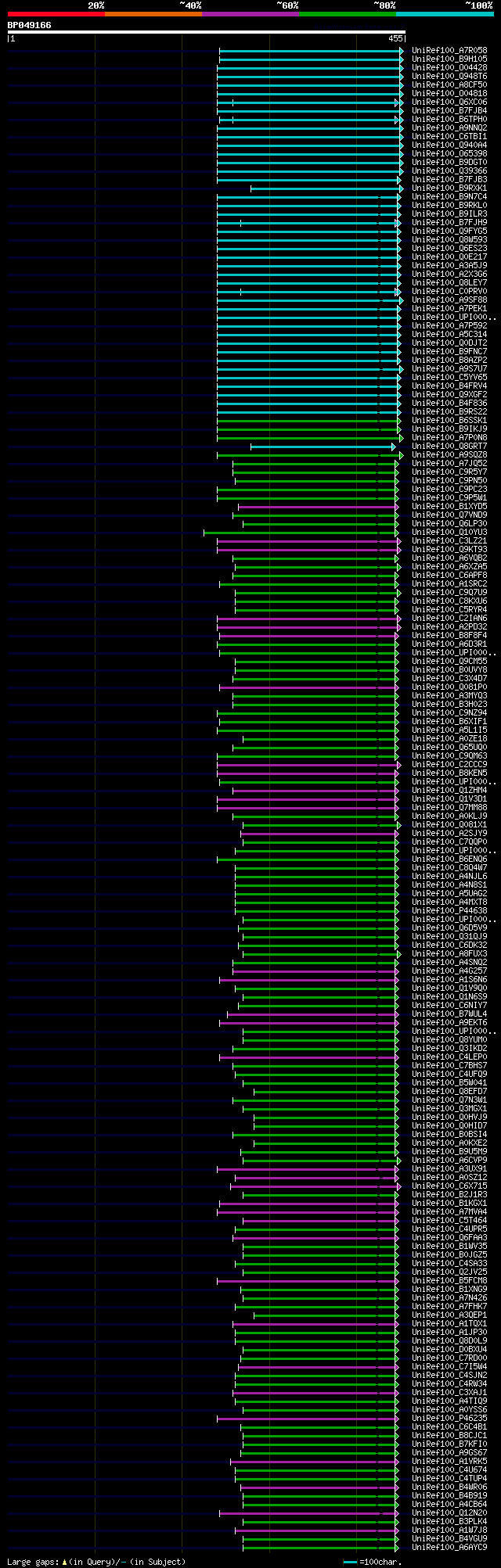Select the UniRef100_B9RXK1 label

[x=449, y=188]
